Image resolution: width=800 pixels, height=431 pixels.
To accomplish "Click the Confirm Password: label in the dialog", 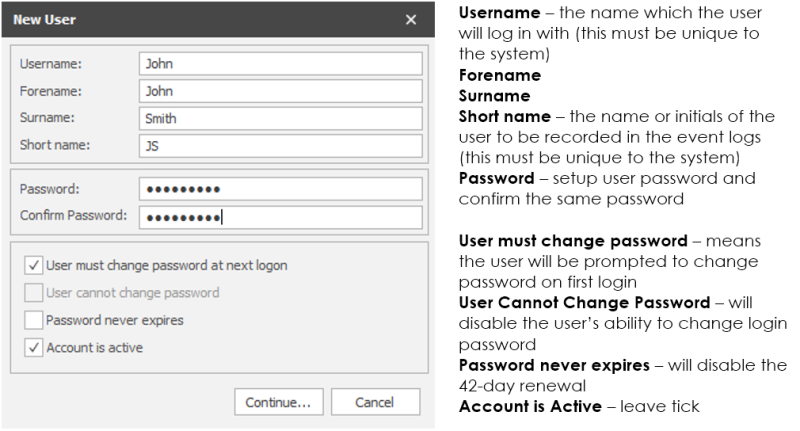I will (x=73, y=216).
